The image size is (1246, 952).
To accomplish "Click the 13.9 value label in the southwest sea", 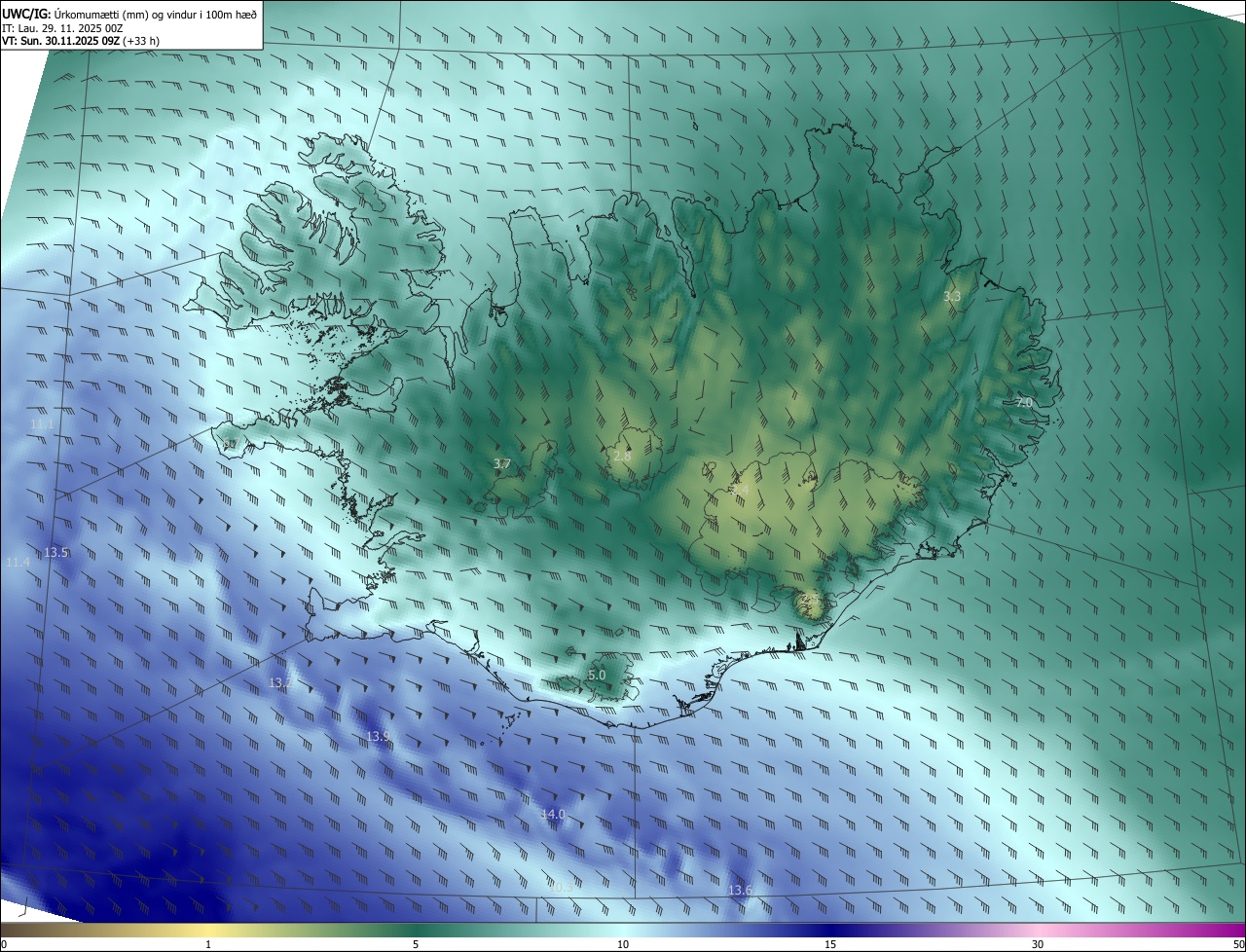I will coord(379,737).
